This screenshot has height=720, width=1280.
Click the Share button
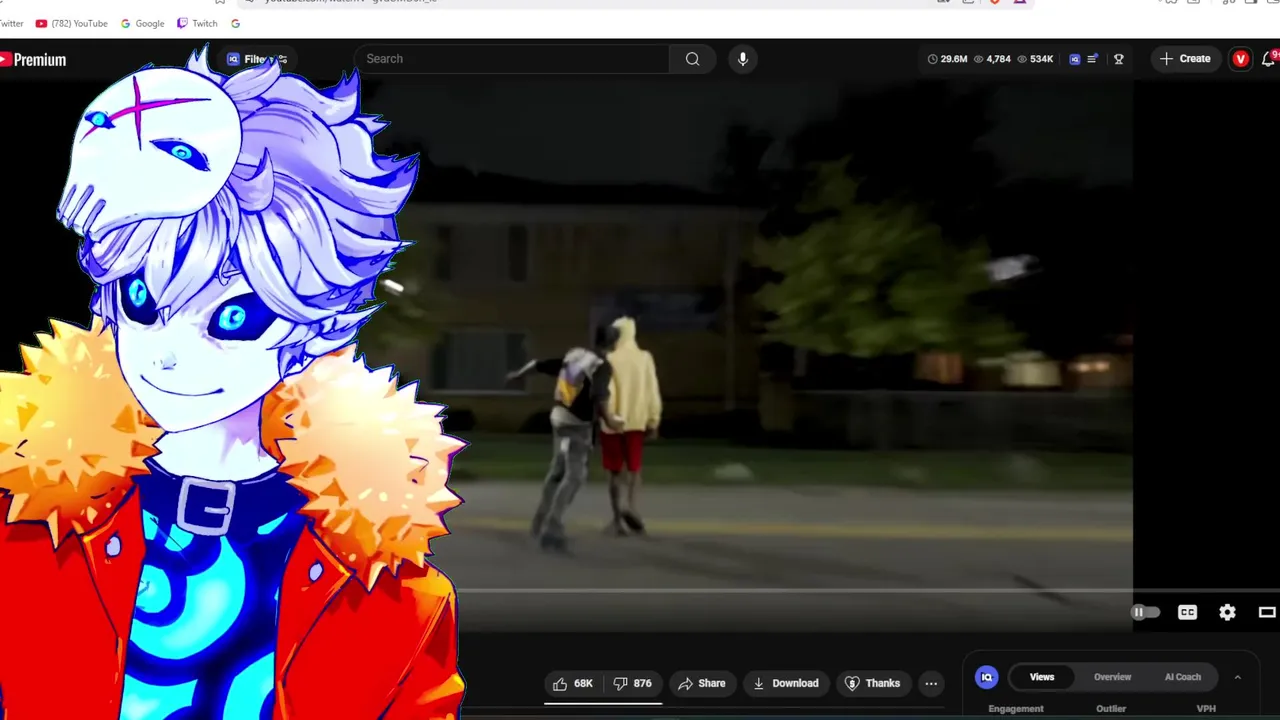pyautogui.click(x=701, y=683)
